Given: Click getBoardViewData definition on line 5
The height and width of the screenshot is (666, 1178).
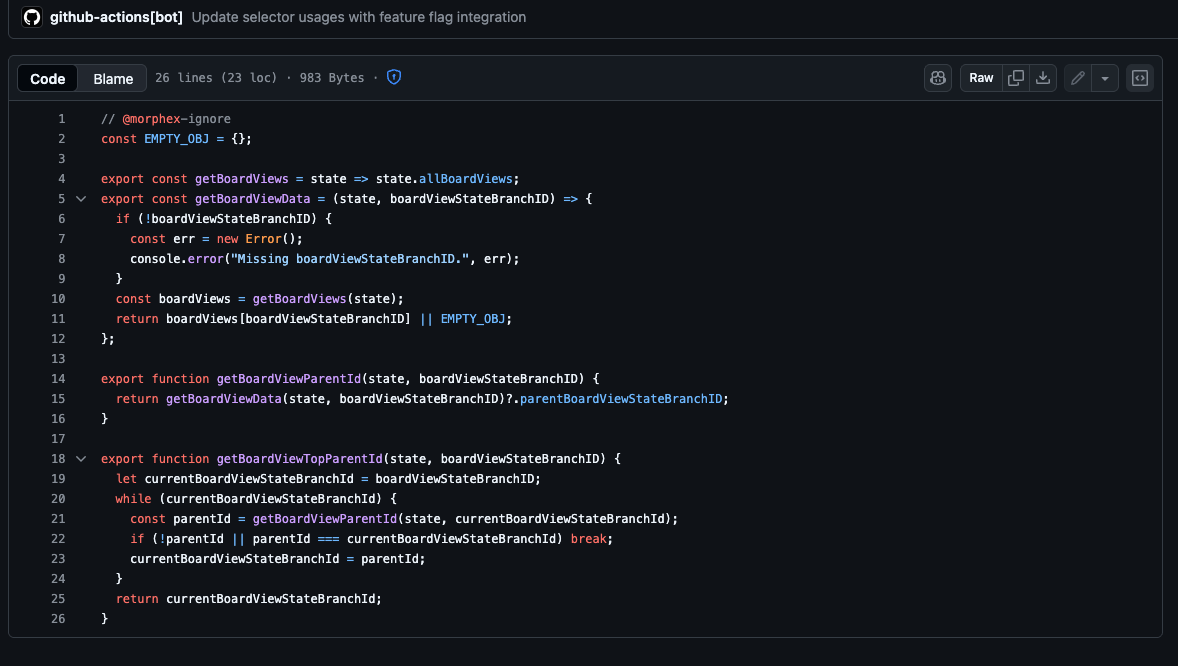Looking at the screenshot, I should click(x=252, y=198).
